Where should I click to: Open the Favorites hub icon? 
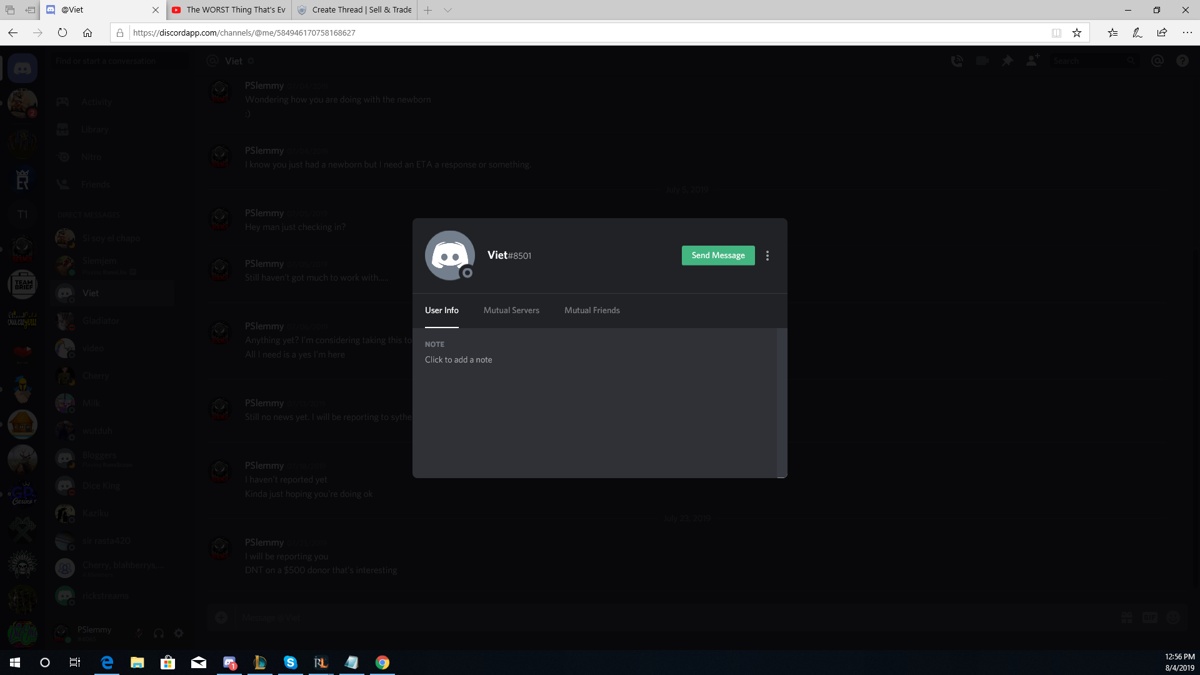pyautogui.click(x=1112, y=33)
